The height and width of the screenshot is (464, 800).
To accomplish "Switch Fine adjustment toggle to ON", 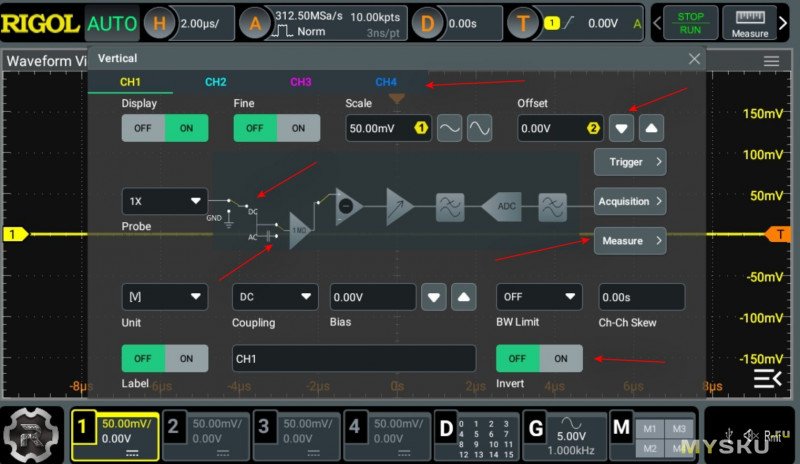I will pyautogui.click(x=298, y=128).
